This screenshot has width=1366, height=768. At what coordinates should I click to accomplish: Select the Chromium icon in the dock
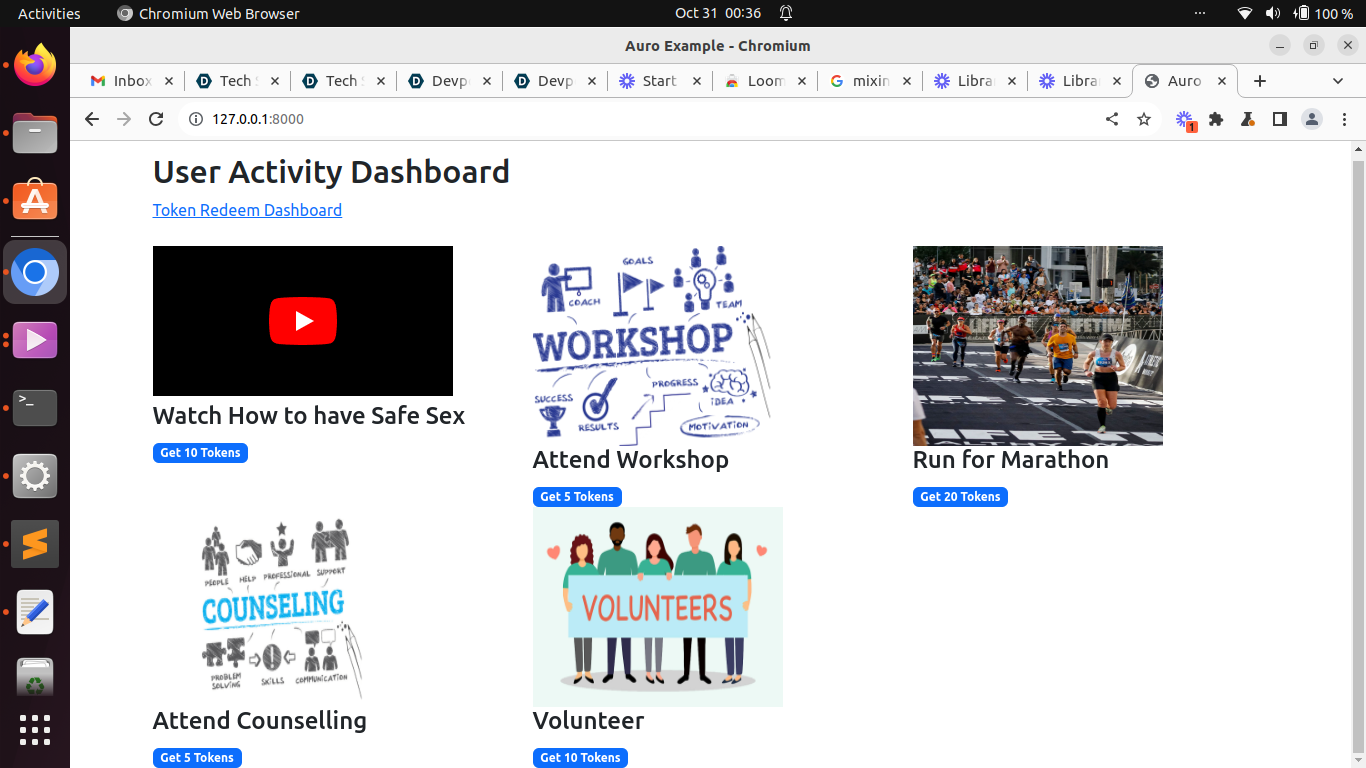[x=35, y=272]
